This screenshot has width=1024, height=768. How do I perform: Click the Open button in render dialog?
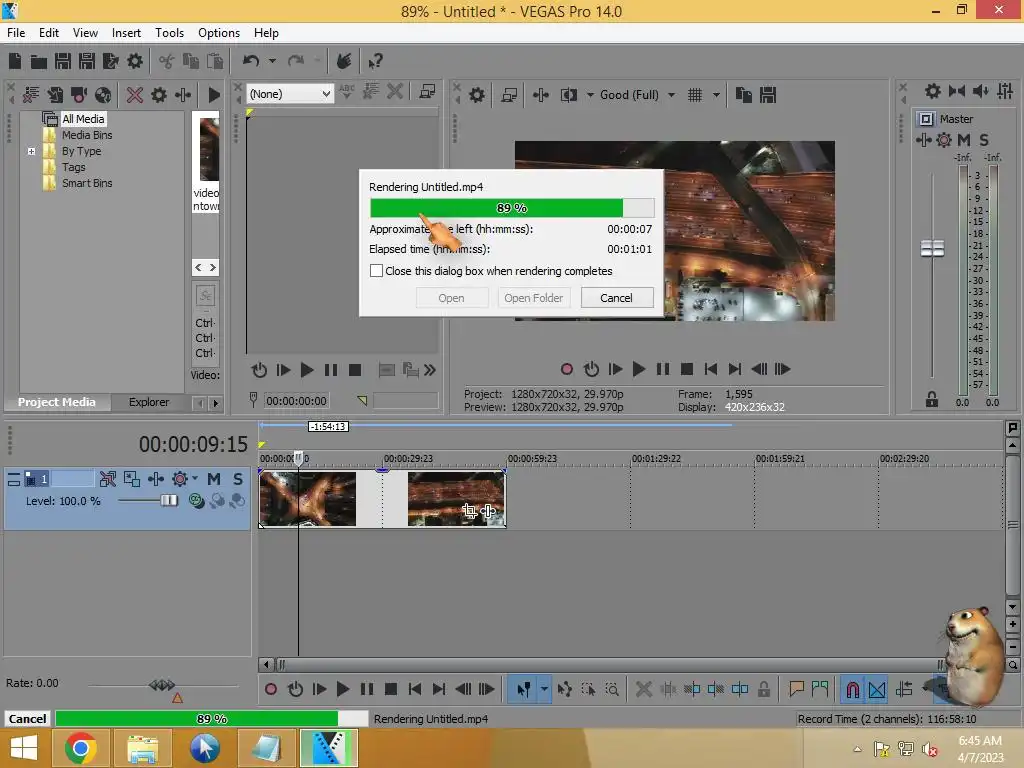tap(451, 298)
